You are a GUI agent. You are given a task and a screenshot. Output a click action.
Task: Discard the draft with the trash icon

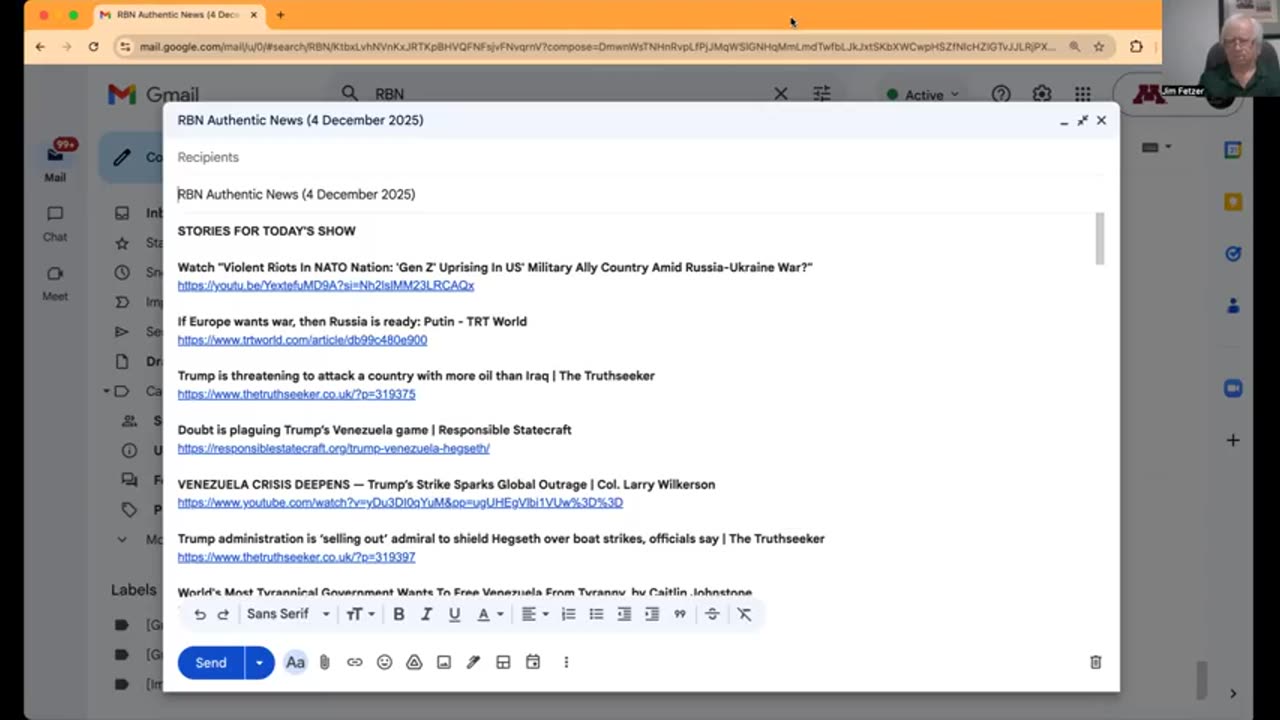[x=1096, y=662]
